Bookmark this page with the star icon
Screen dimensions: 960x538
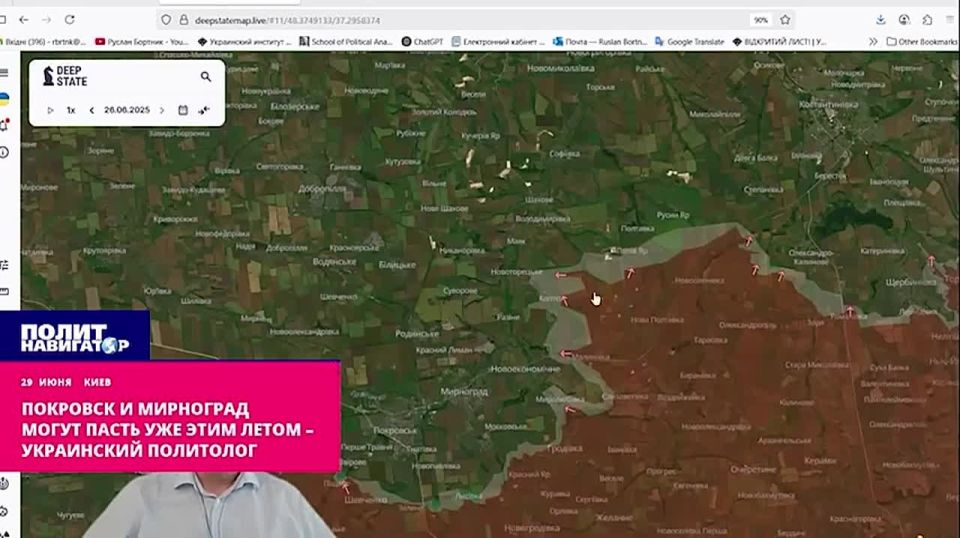pos(785,19)
